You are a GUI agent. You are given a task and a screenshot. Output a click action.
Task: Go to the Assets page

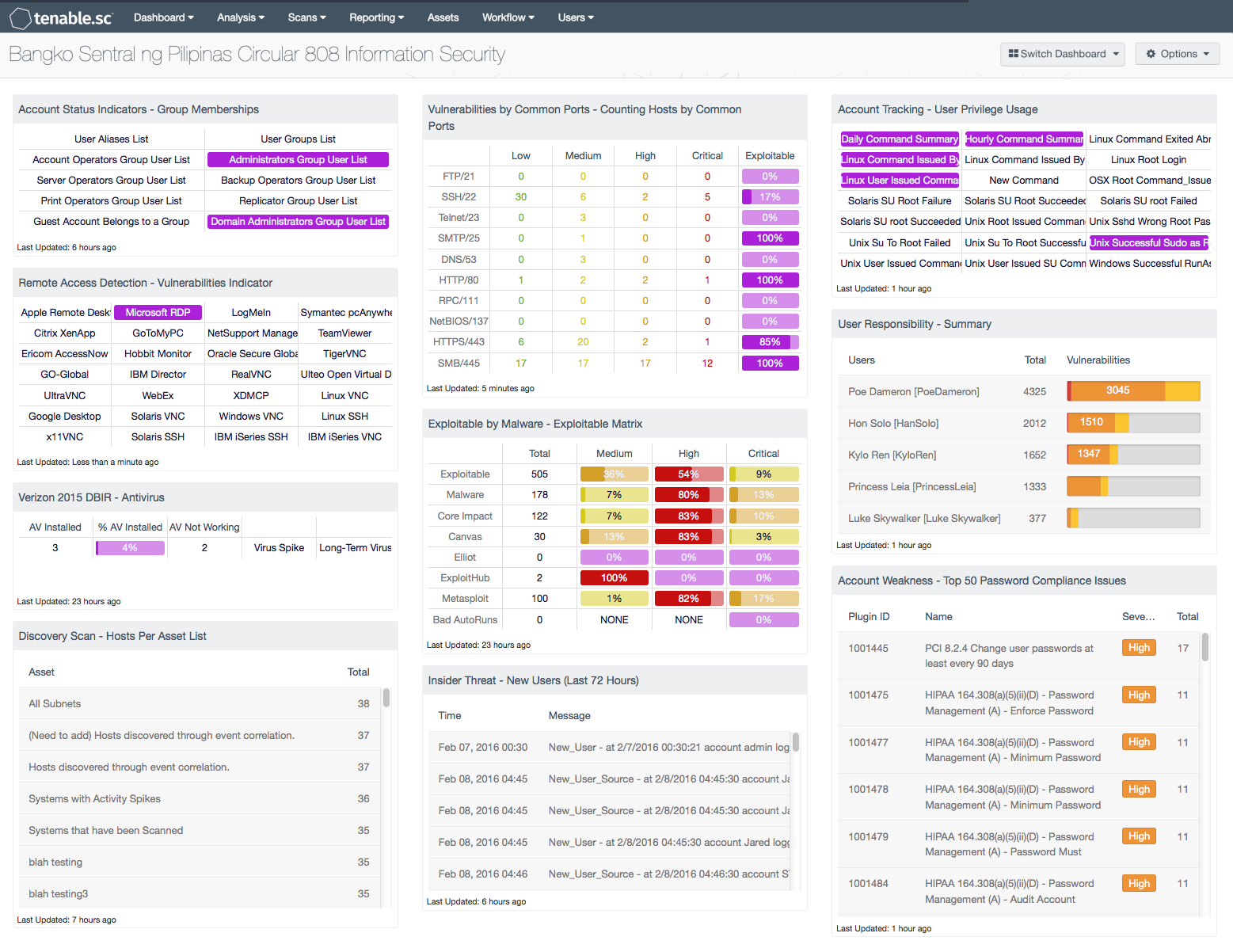[x=443, y=17]
